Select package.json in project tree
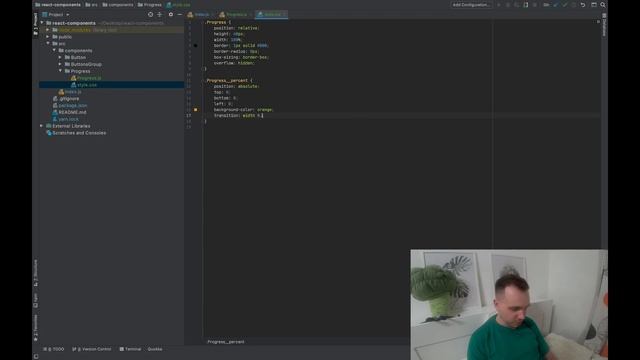This screenshot has height=360, width=640. (x=73, y=105)
